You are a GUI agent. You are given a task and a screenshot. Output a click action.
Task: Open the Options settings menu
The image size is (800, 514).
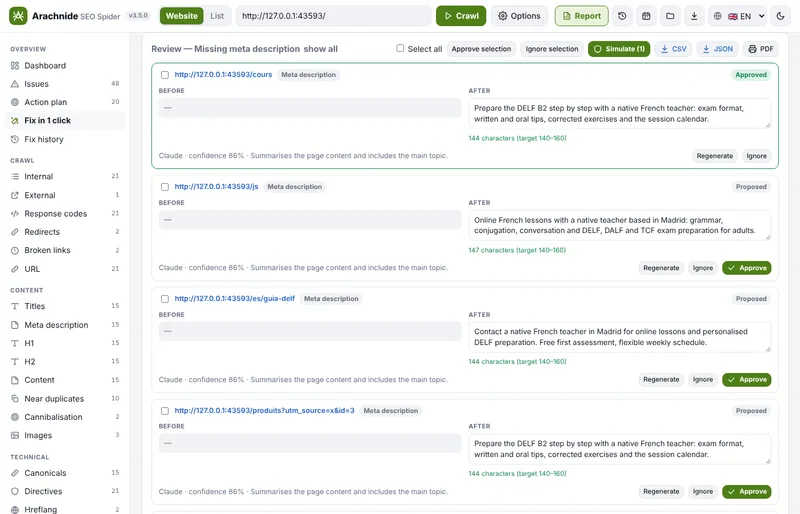click(x=519, y=16)
